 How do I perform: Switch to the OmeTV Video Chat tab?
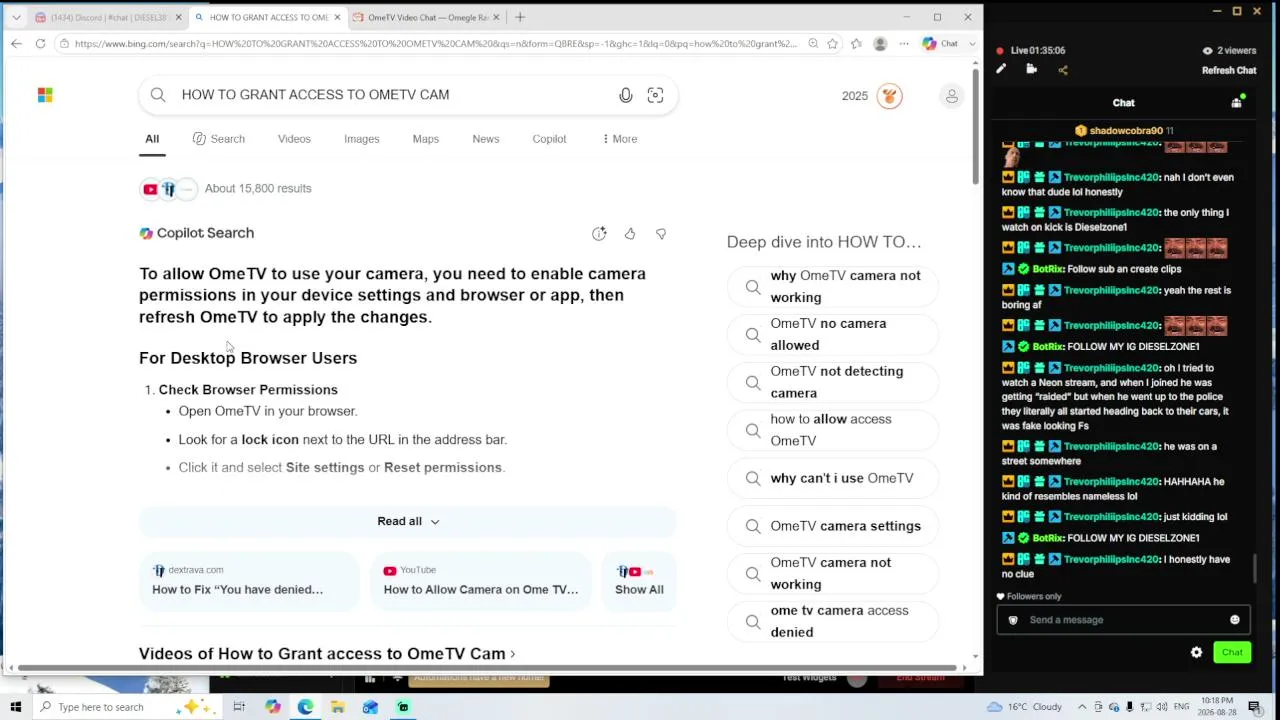point(426,17)
